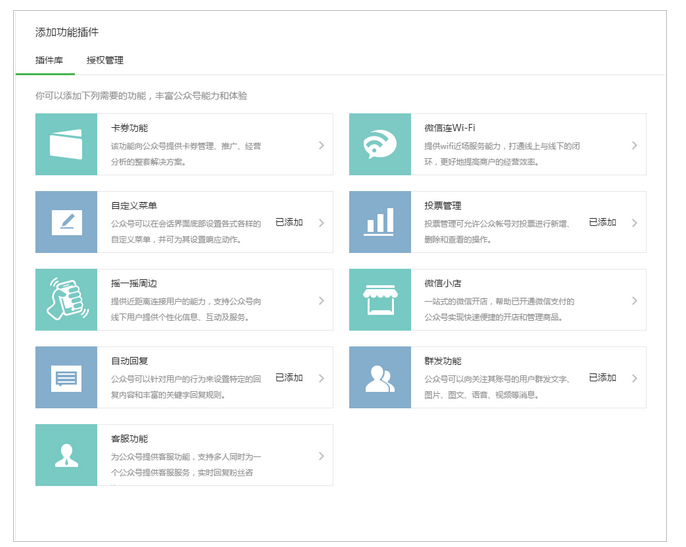686x547 pixels.
Task: Open the 客服功能 customer service agent icon
Action: [x=66, y=455]
